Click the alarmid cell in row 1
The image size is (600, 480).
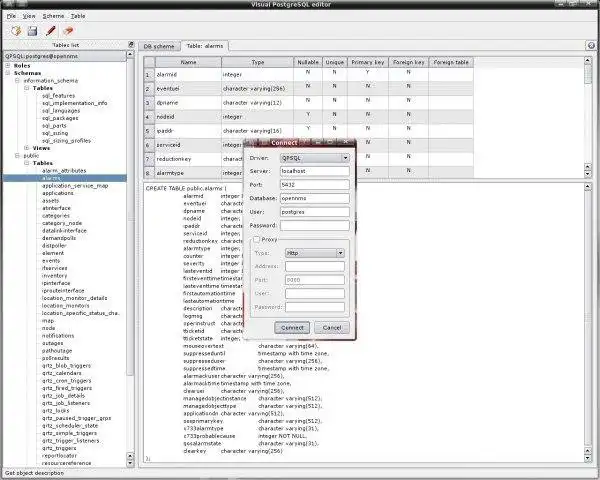(188, 74)
